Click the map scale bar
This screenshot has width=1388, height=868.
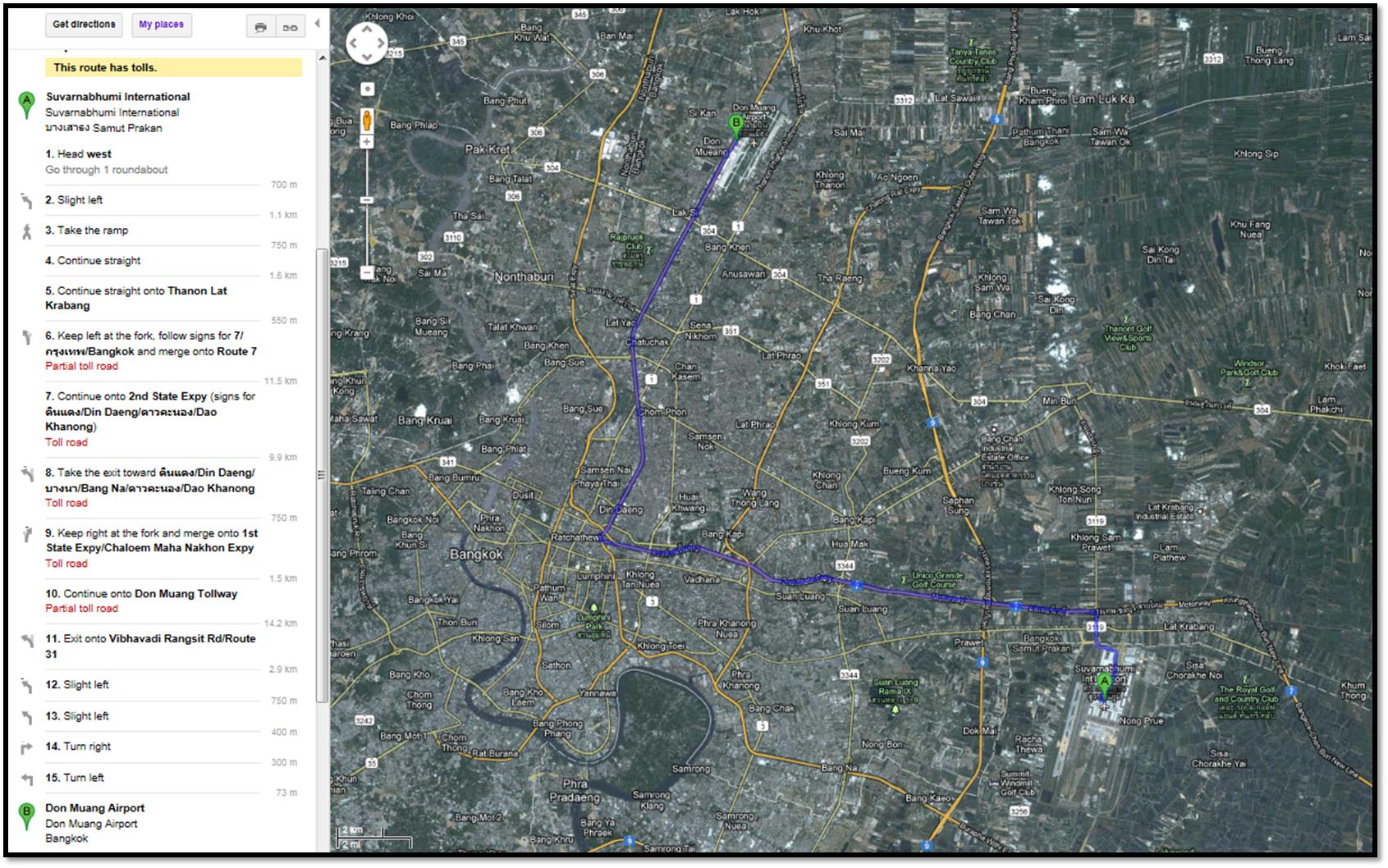tap(376, 838)
